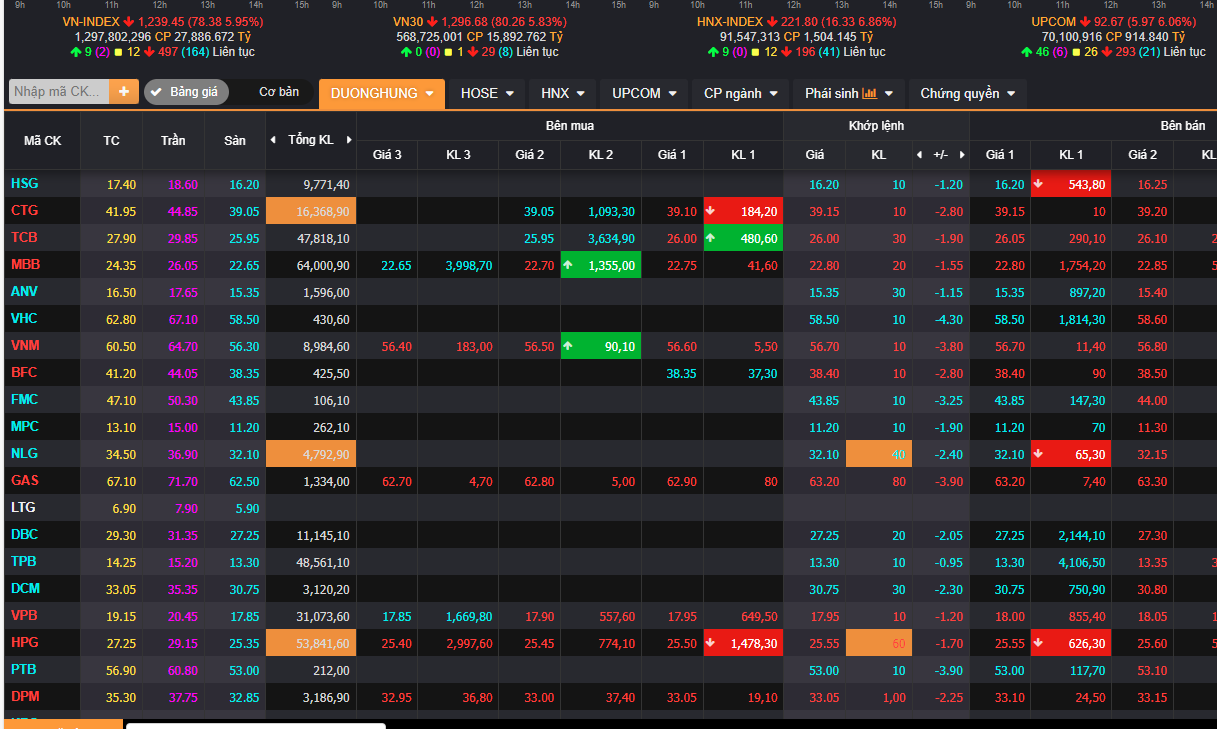
Task: Click the orange plus button to add a stock code
Action: (x=124, y=92)
